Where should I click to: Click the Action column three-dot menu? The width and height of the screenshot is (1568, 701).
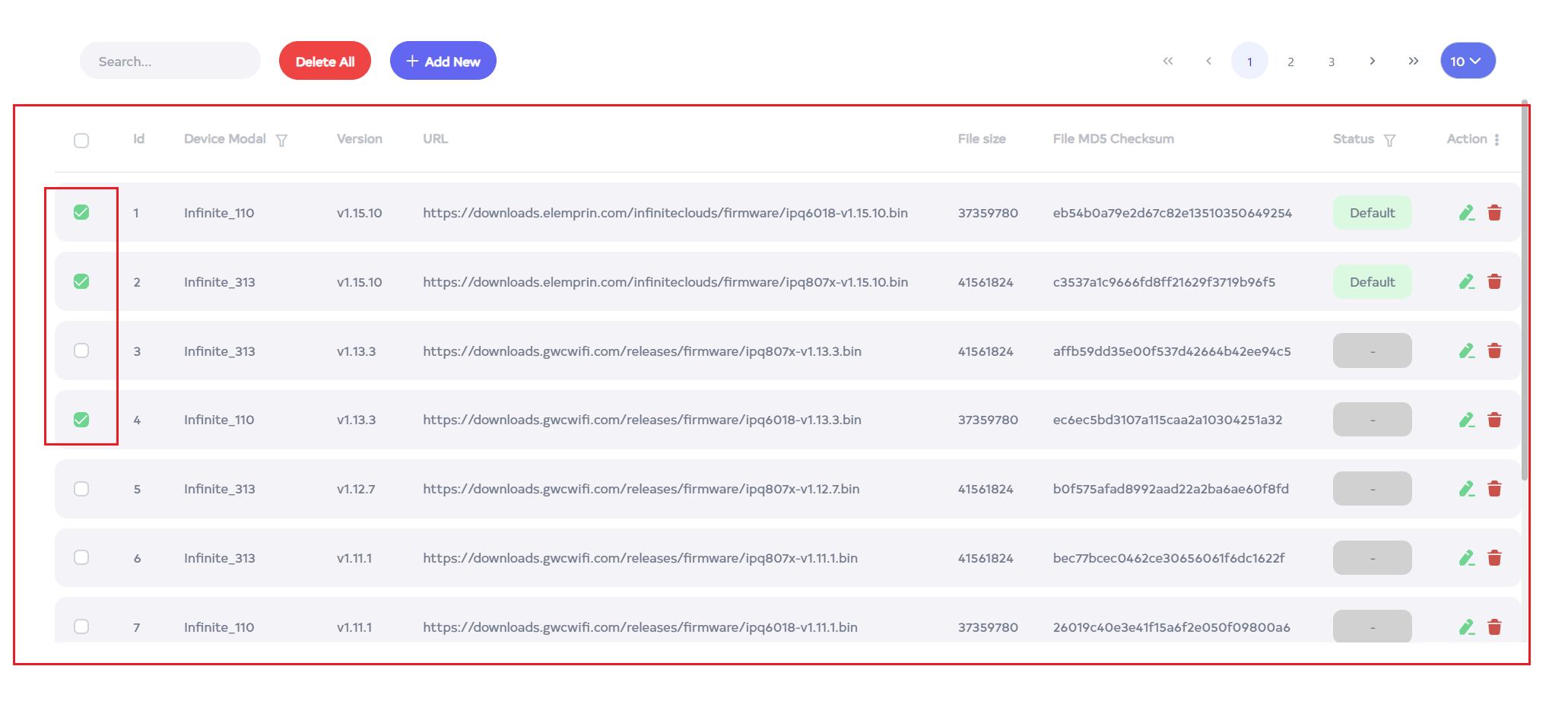click(1497, 140)
